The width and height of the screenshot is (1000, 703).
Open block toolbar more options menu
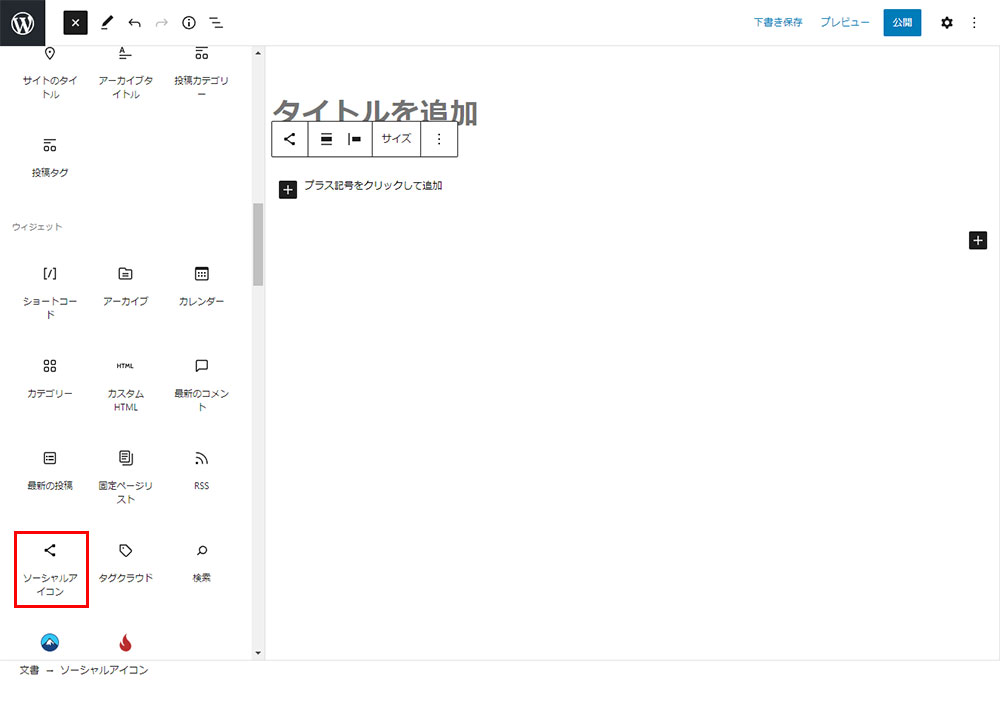click(x=439, y=139)
